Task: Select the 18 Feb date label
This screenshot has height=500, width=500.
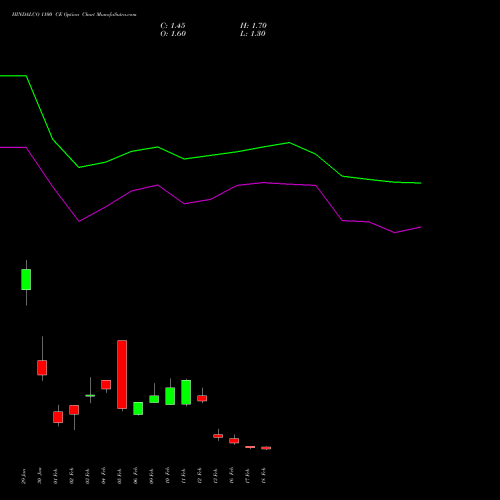Action: (264, 476)
